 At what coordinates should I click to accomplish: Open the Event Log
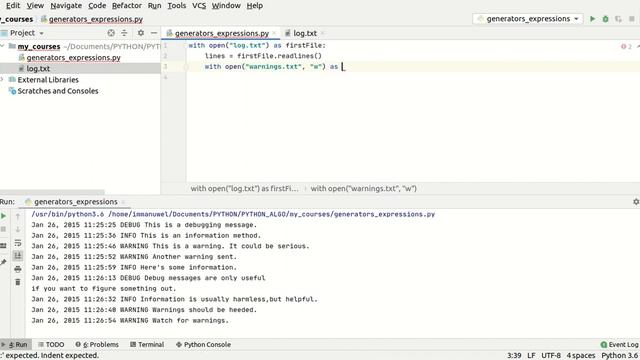pyautogui.click(x=619, y=344)
